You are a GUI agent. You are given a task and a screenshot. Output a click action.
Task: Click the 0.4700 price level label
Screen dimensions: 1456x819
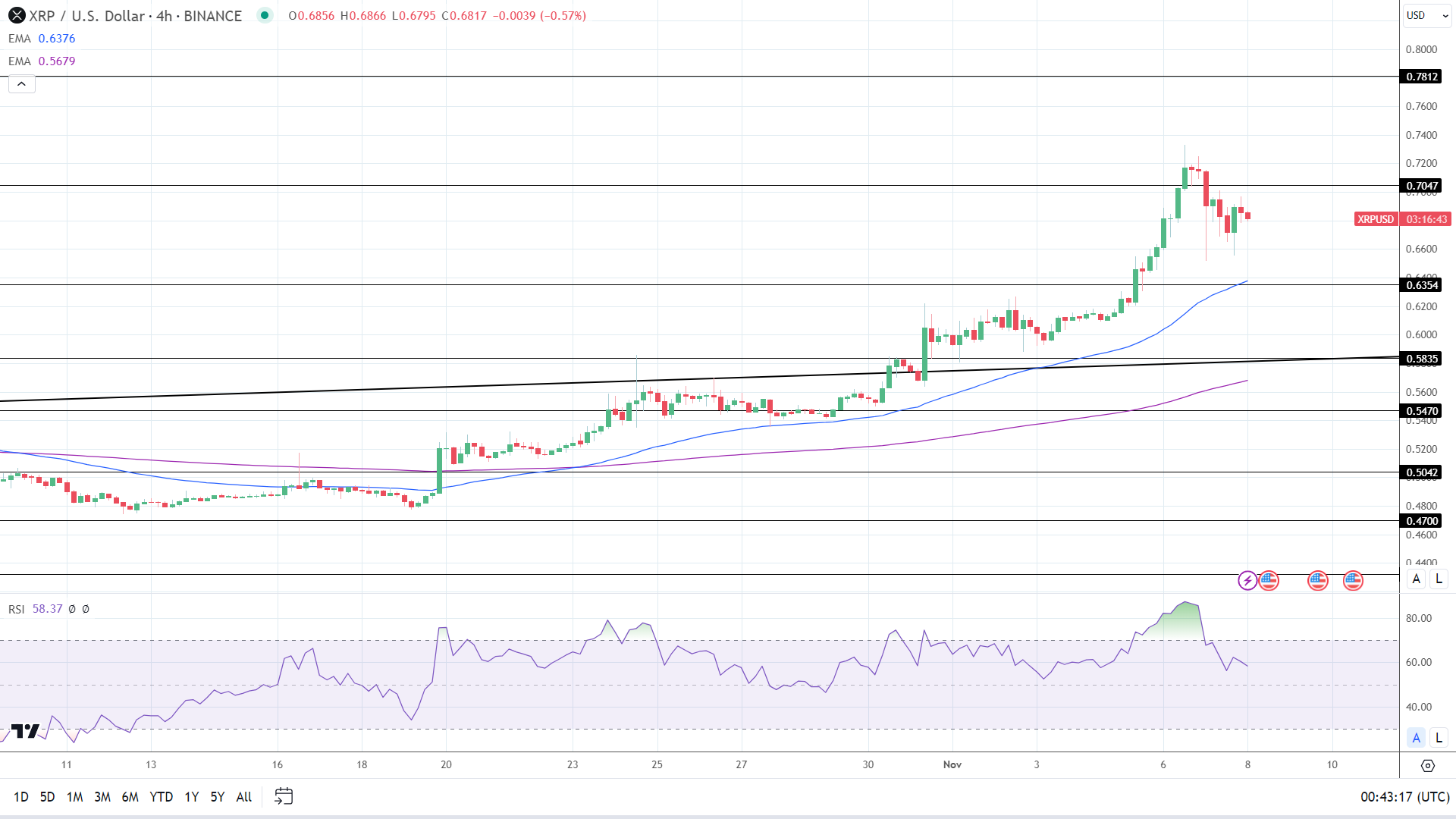pyautogui.click(x=1422, y=521)
